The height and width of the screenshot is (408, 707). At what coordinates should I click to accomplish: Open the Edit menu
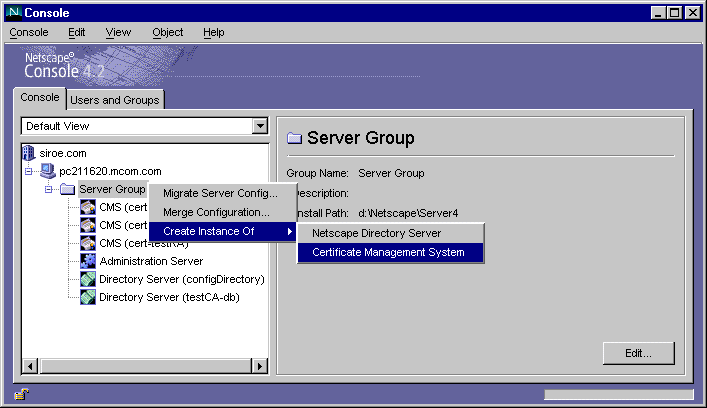(x=77, y=32)
